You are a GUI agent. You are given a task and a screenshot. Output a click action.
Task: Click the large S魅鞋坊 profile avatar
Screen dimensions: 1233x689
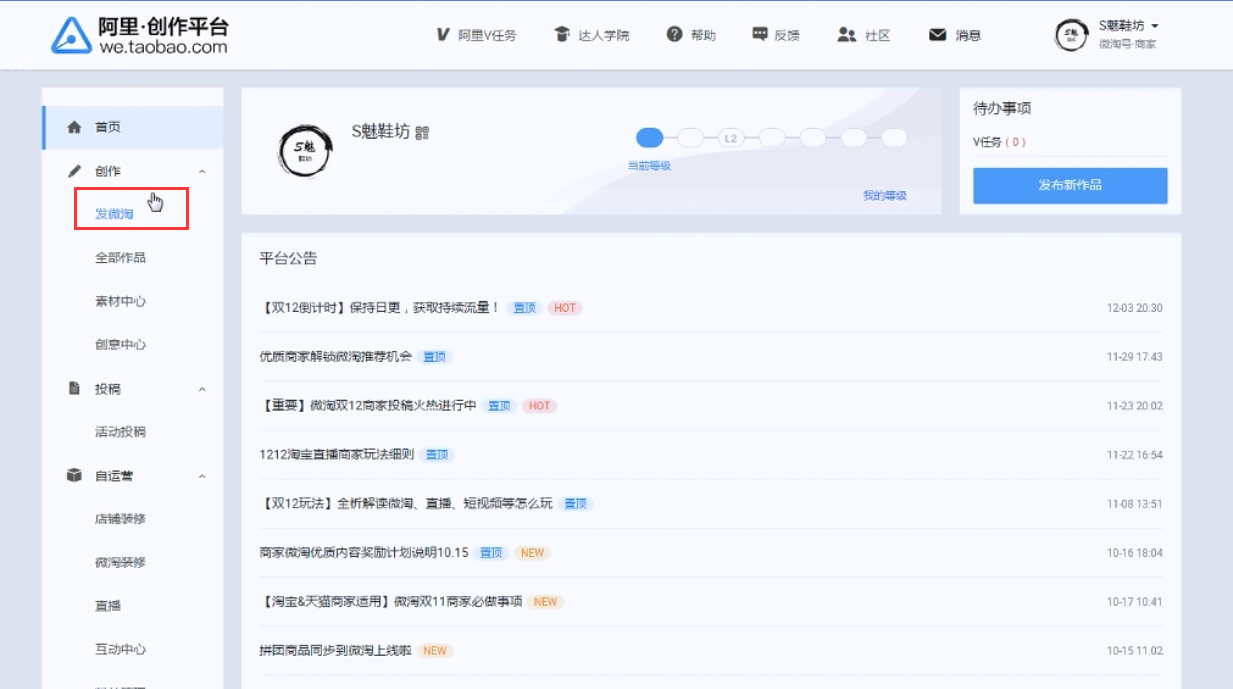point(303,152)
